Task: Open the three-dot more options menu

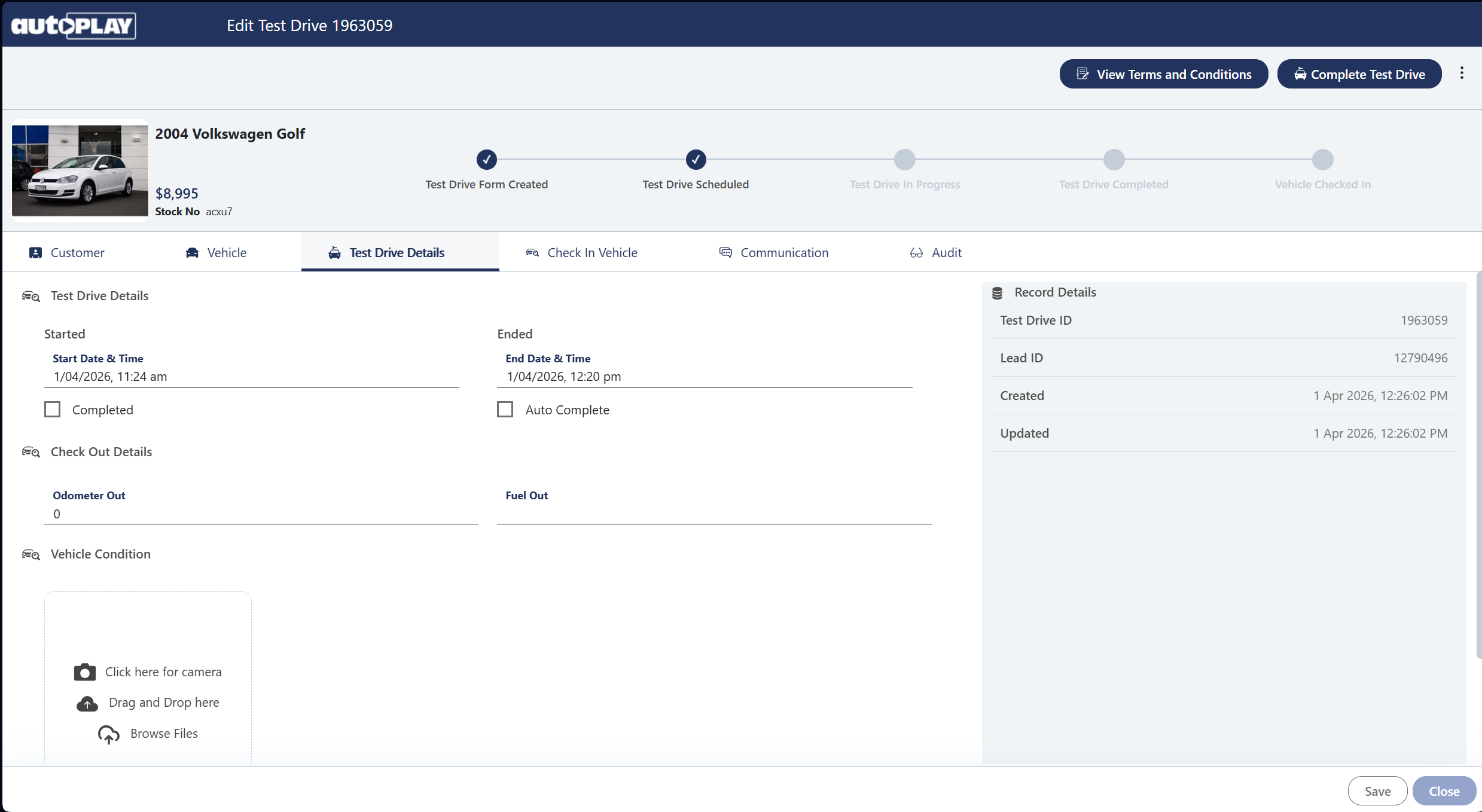Action: (x=1462, y=74)
